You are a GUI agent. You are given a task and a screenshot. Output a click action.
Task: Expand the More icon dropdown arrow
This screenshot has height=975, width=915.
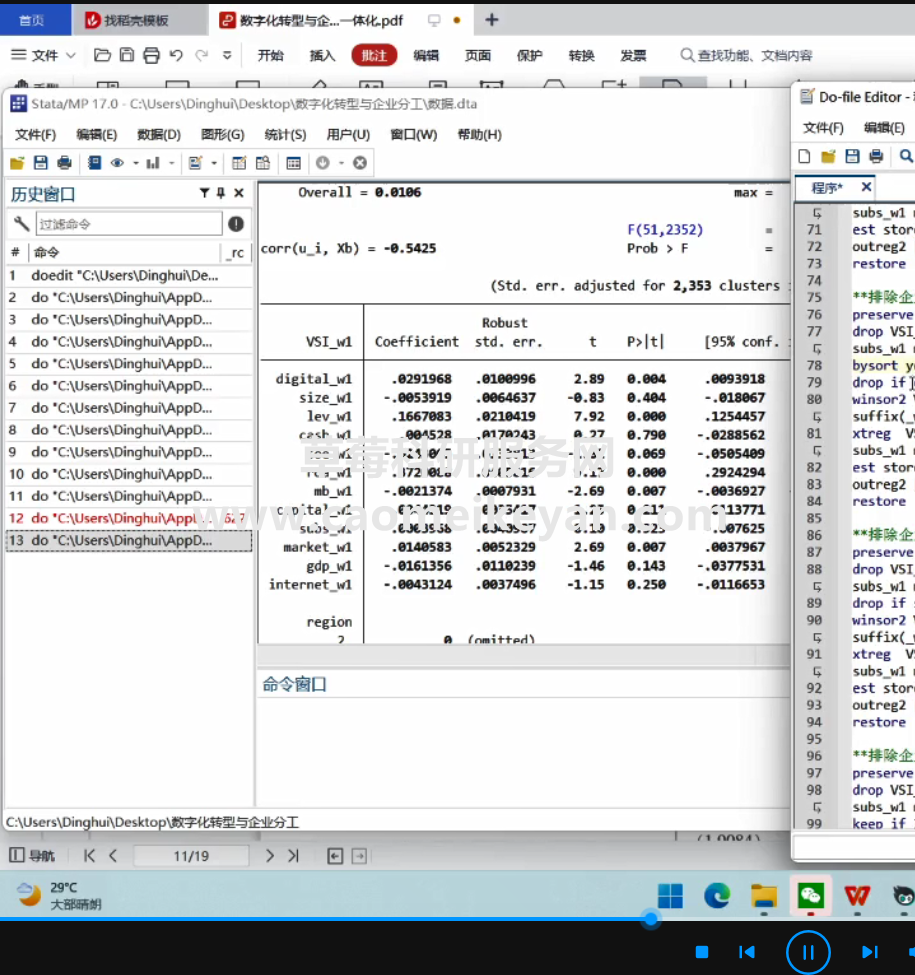click(x=341, y=164)
